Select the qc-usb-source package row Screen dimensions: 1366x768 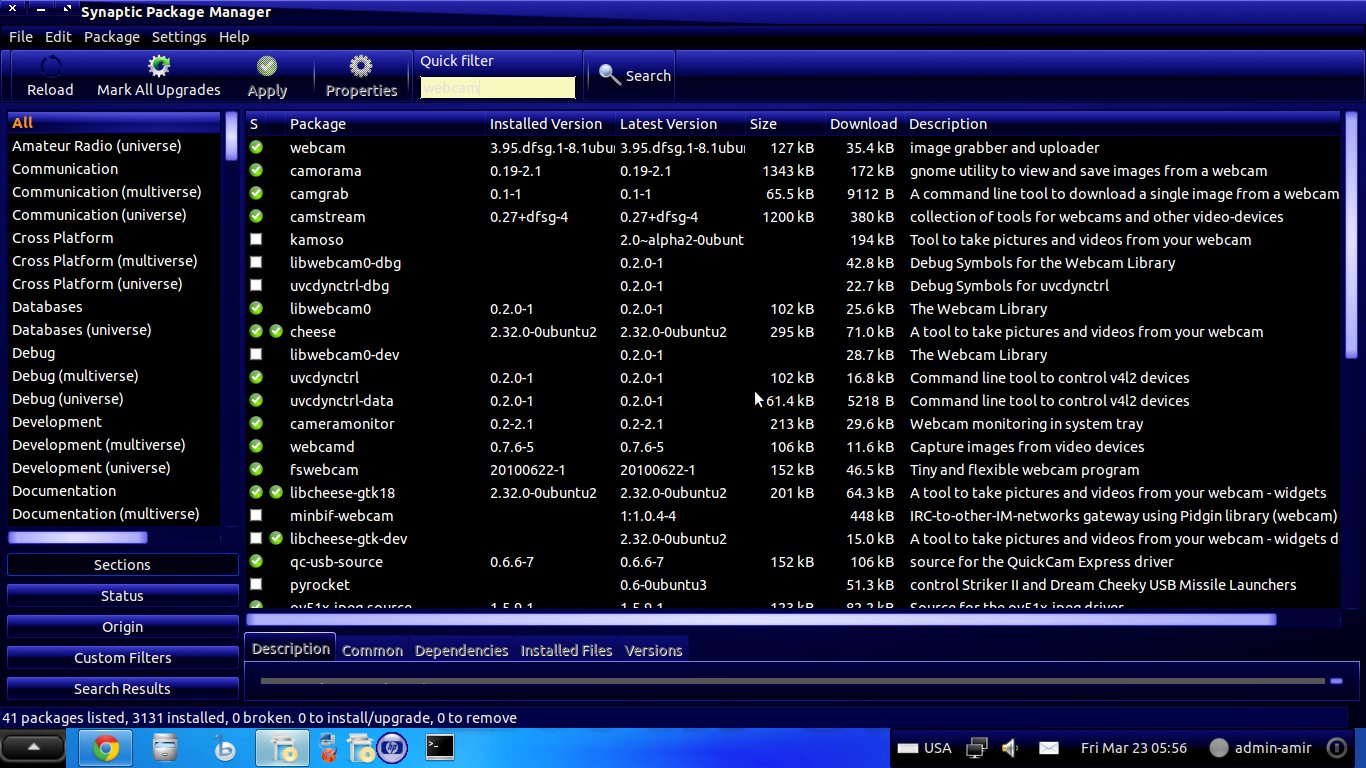[x=792, y=561]
